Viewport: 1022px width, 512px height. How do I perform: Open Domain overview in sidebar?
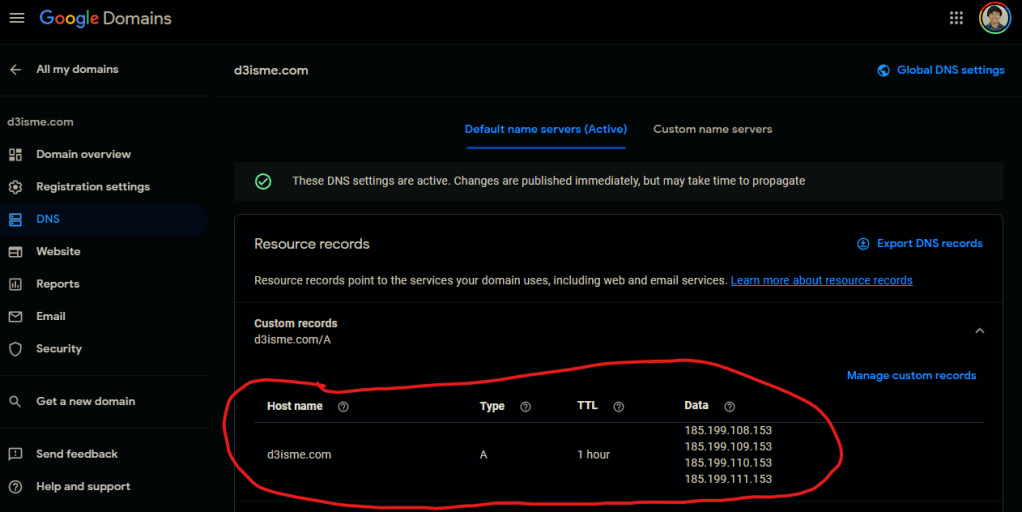83,154
